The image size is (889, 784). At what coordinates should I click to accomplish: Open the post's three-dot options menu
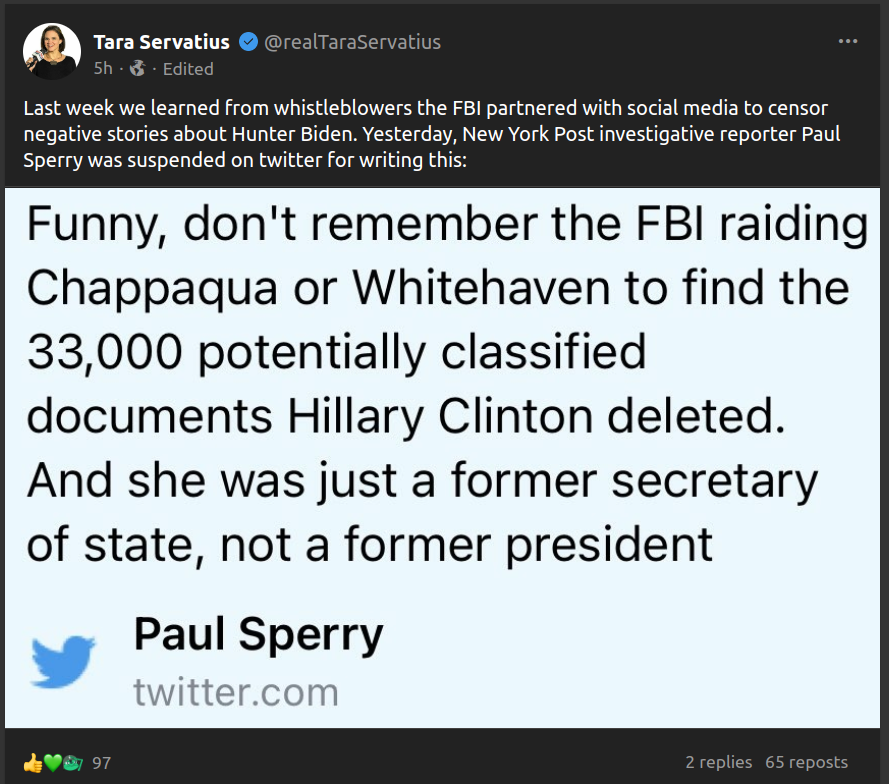pyautogui.click(x=848, y=42)
